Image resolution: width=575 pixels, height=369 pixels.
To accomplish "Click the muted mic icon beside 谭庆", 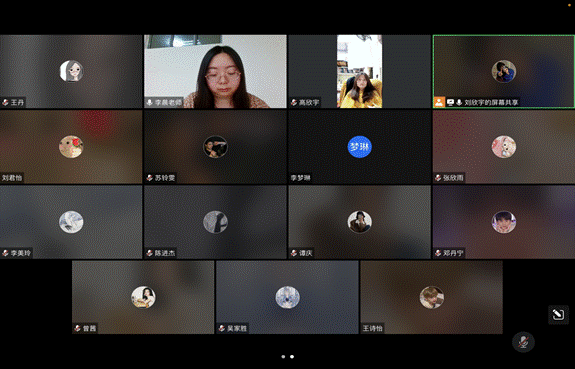I will pos(294,253).
